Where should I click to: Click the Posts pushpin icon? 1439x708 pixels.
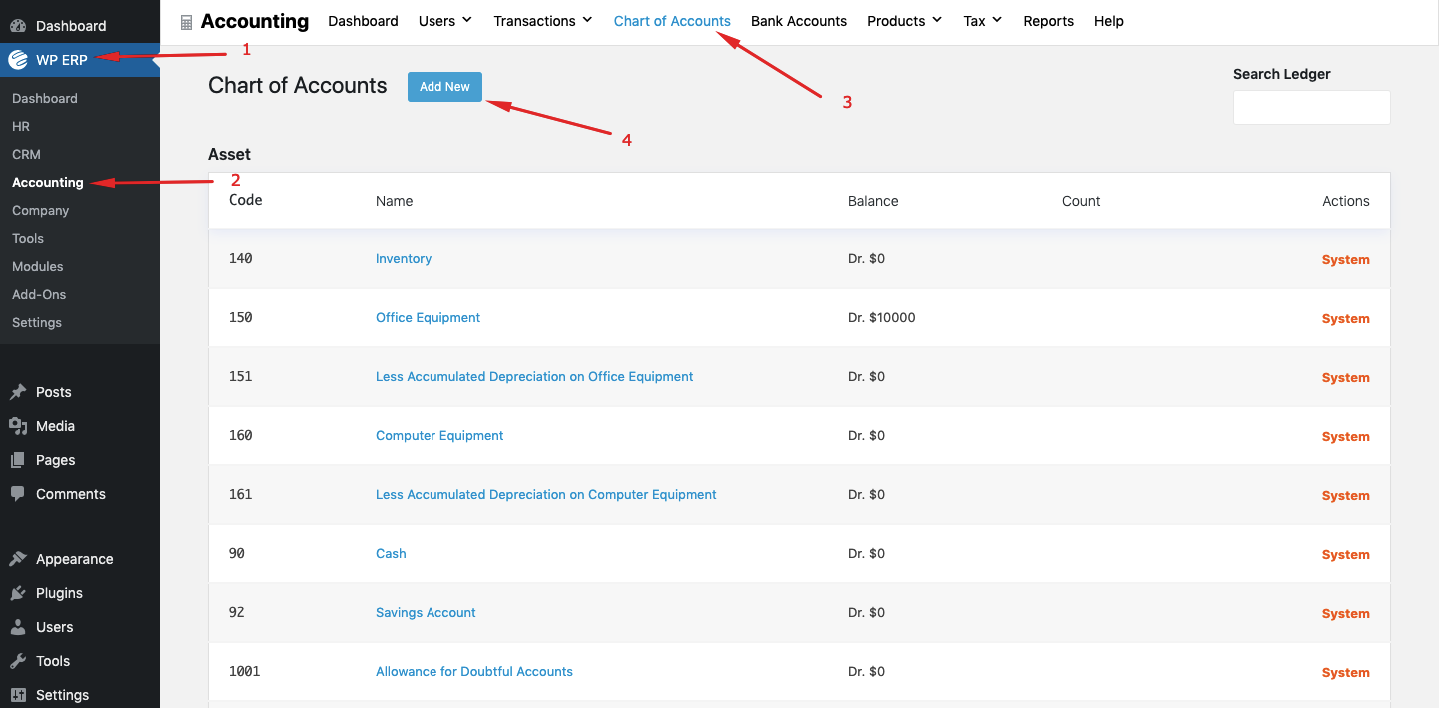click(18, 392)
